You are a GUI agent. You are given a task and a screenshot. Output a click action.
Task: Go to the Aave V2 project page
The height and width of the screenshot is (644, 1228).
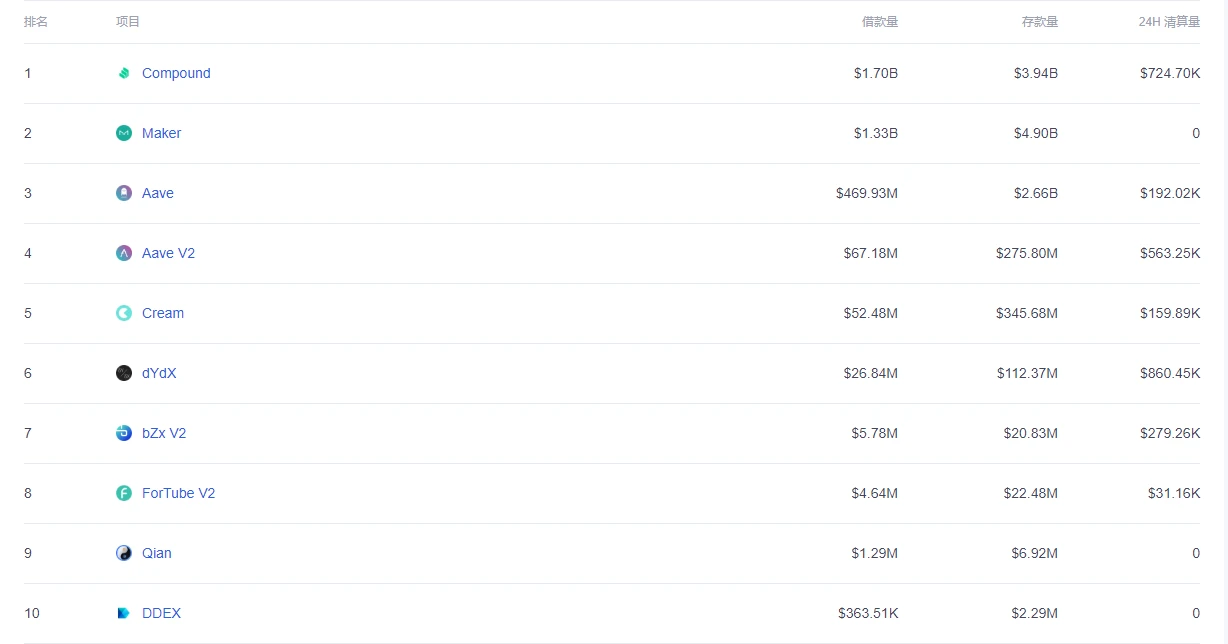pos(168,253)
